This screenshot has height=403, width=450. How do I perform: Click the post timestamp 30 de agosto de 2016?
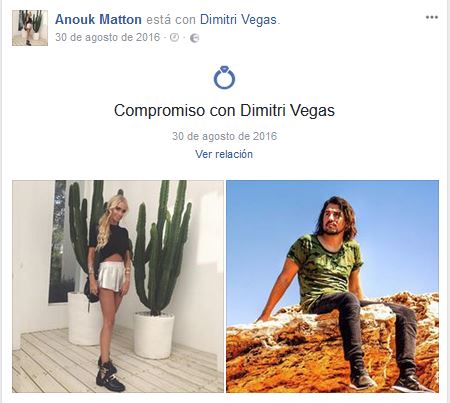point(108,37)
